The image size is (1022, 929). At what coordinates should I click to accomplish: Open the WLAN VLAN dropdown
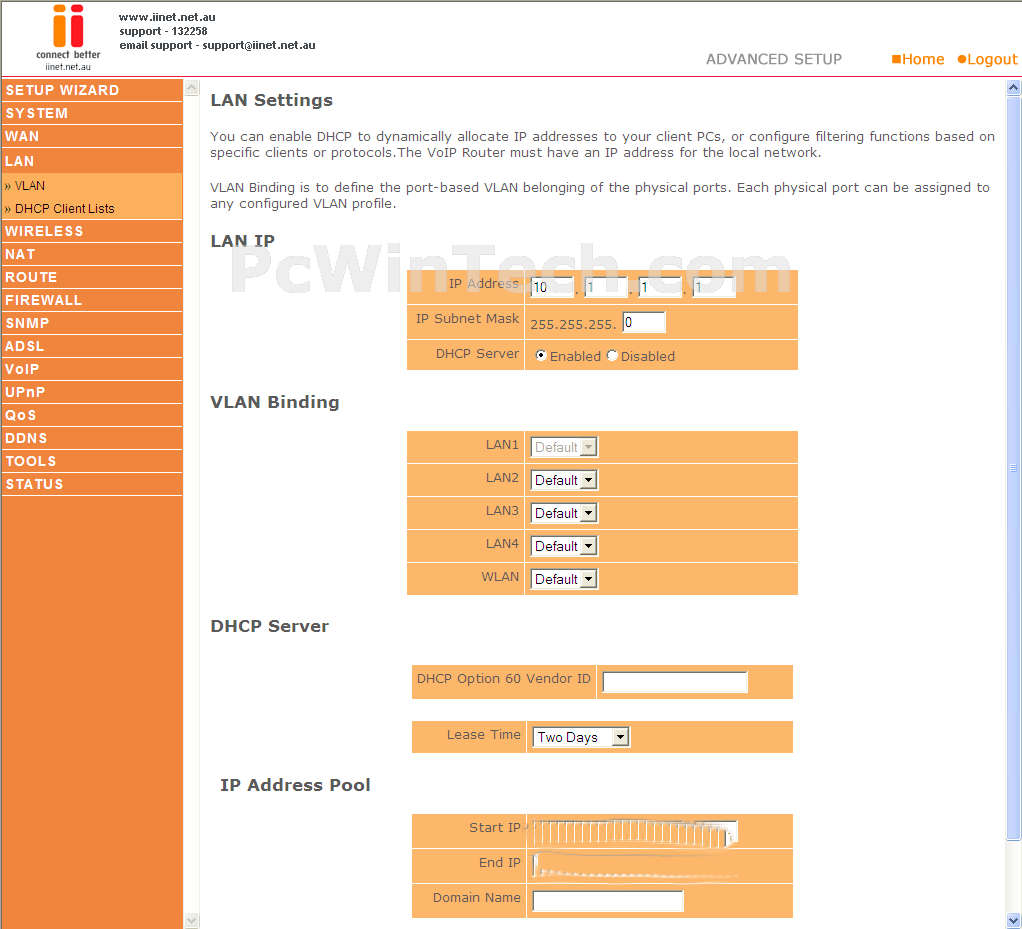(x=564, y=579)
